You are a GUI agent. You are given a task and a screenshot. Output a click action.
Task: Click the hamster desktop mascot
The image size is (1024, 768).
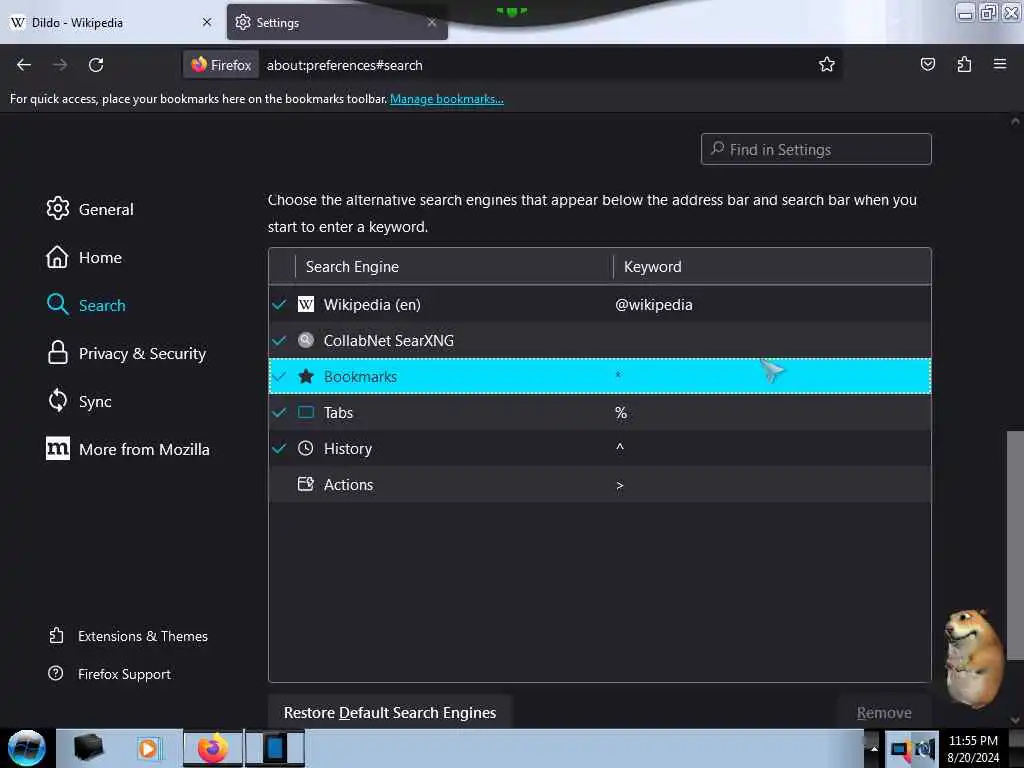click(x=973, y=658)
